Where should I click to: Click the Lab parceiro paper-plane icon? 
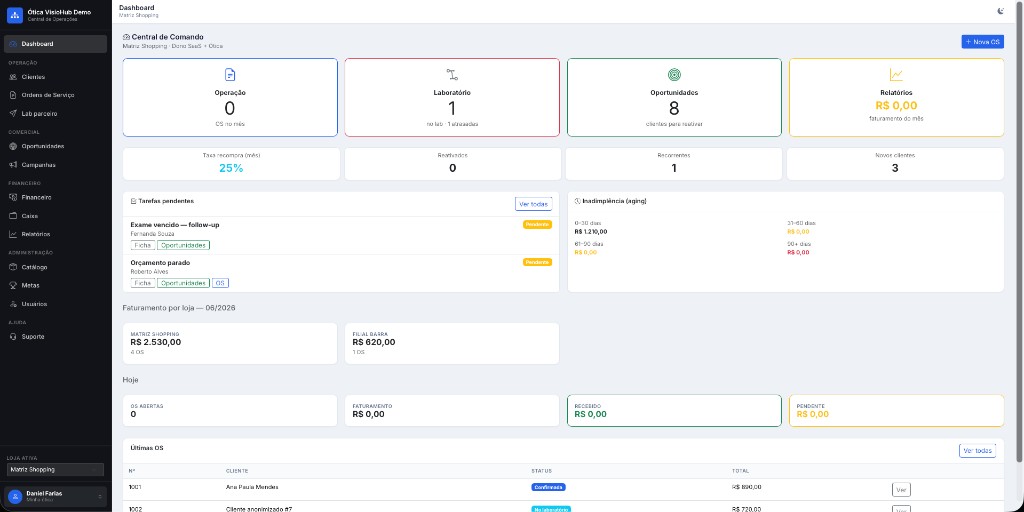tap(13, 114)
